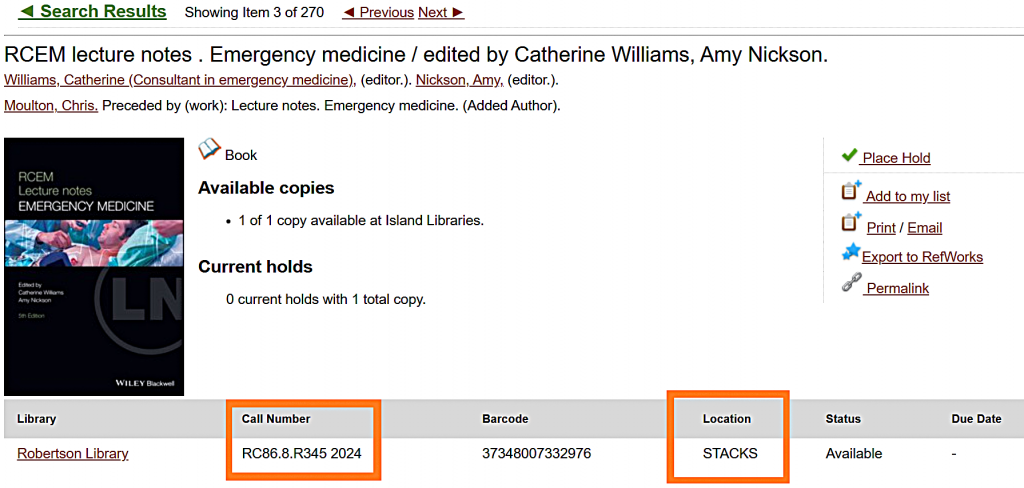Click the Add to my list clipboard icon
Image resolution: width=1024 pixels, height=488 pixels.
point(851,191)
